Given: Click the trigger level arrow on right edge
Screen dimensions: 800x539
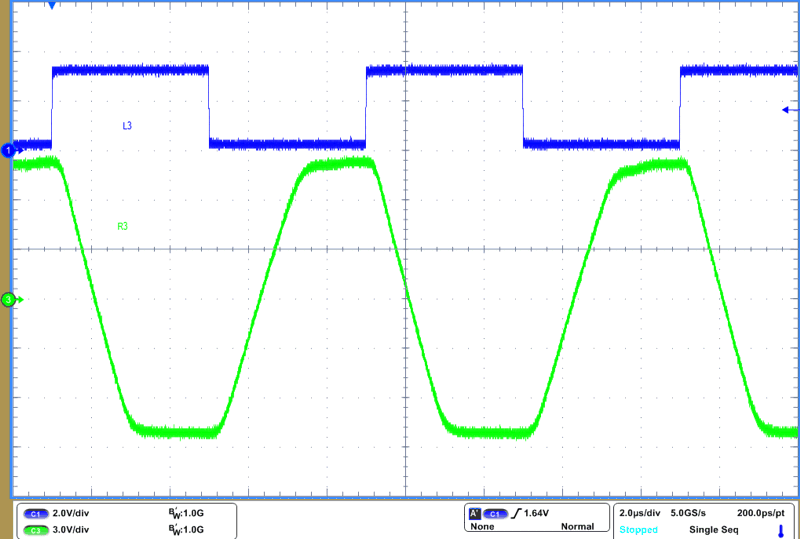Looking at the screenshot, I should (x=787, y=110).
